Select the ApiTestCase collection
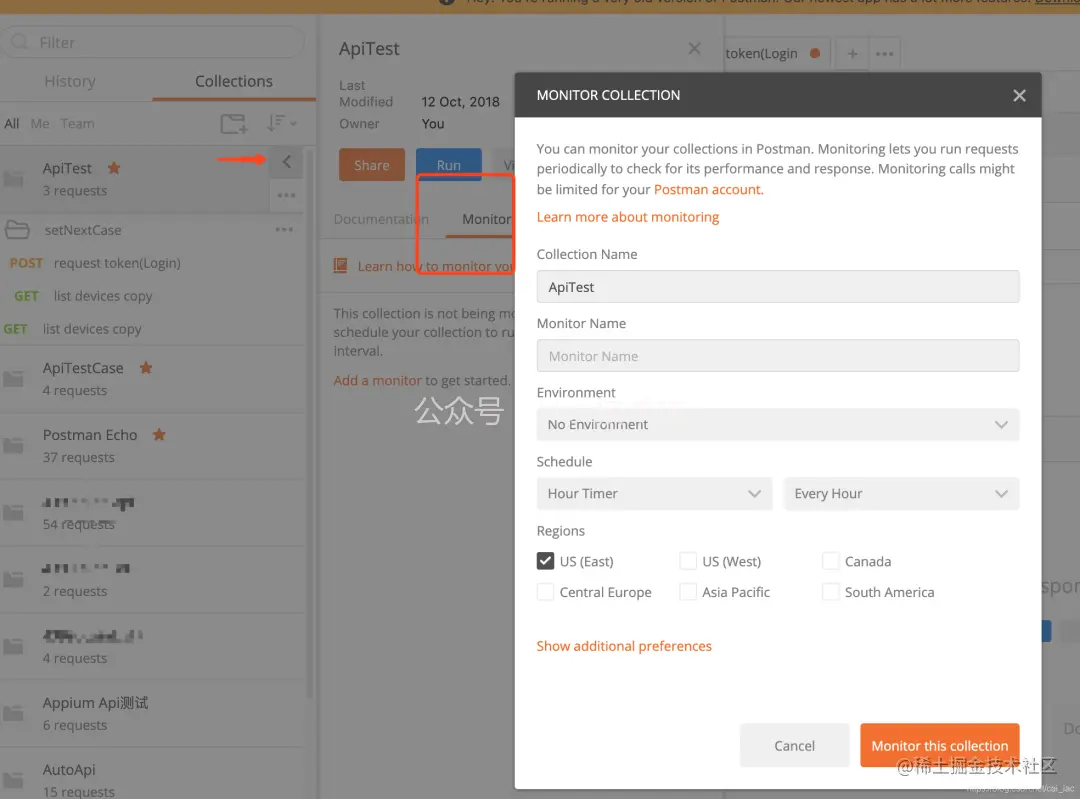 [x=152, y=379]
